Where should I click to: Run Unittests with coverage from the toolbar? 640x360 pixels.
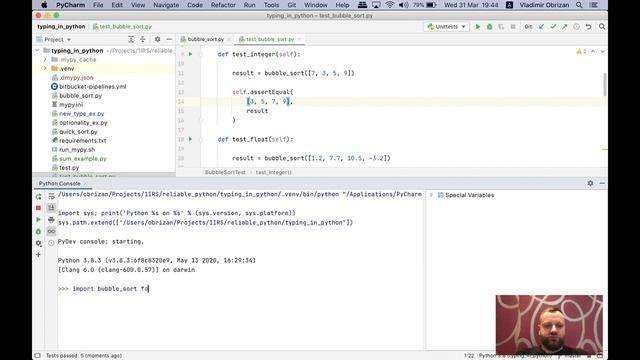coord(501,27)
